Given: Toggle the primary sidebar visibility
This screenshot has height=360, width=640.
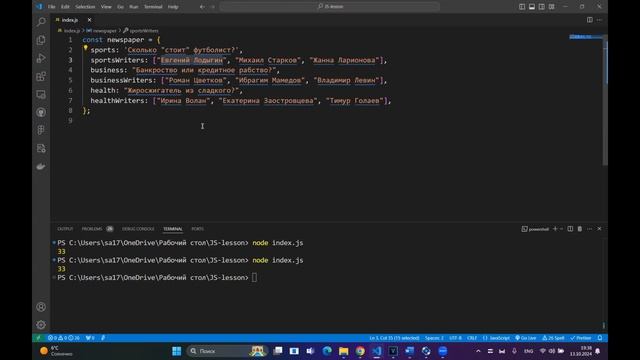Looking at the screenshot, I should 522,7.
